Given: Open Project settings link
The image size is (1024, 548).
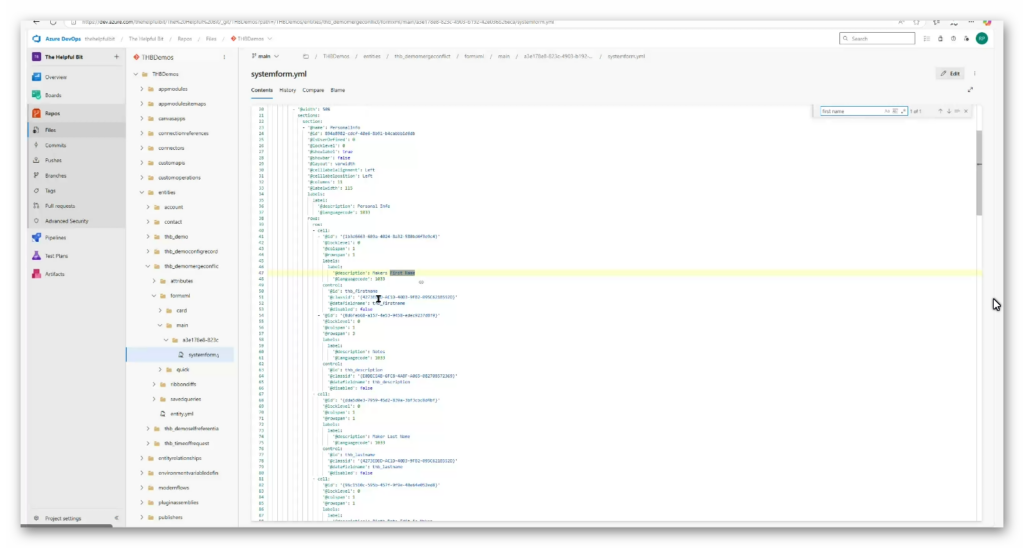Looking at the screenshot, I should (63, 518).
